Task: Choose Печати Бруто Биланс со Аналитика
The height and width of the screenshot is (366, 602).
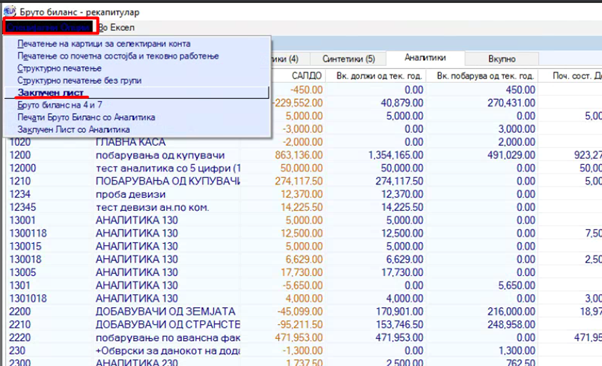Action: 86,117
